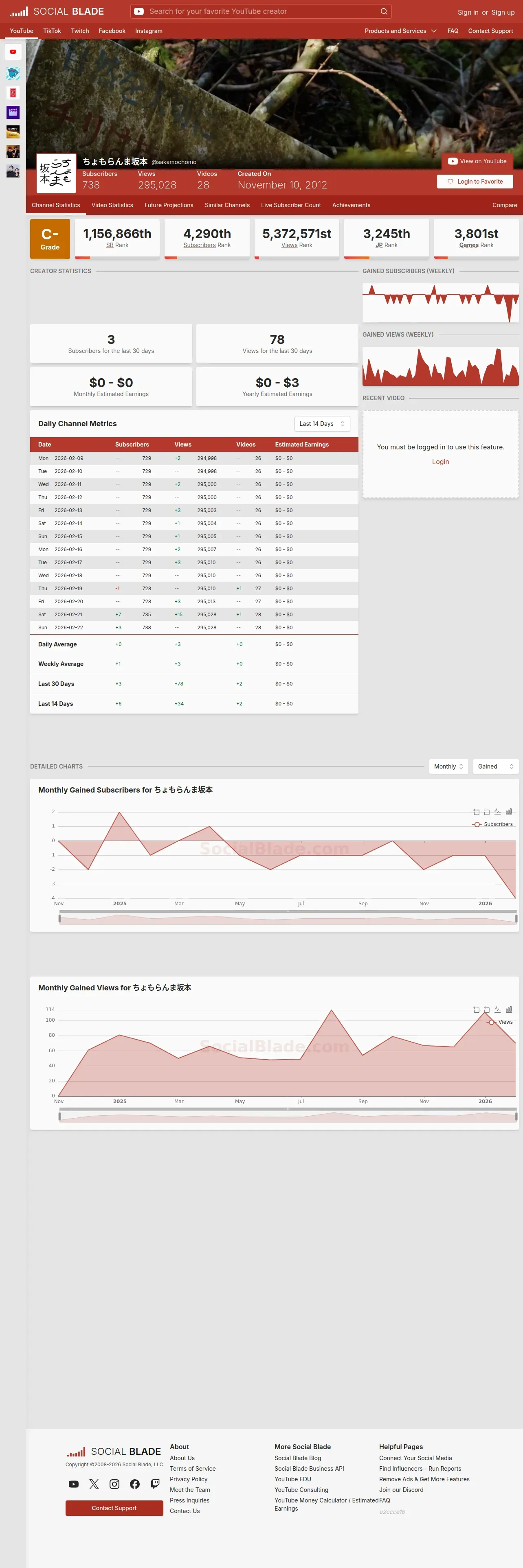Click Gained Subscribers chart range slider left handle
Image resolution: width=523 pixels, height=1568 pixels.
[59, 918]
